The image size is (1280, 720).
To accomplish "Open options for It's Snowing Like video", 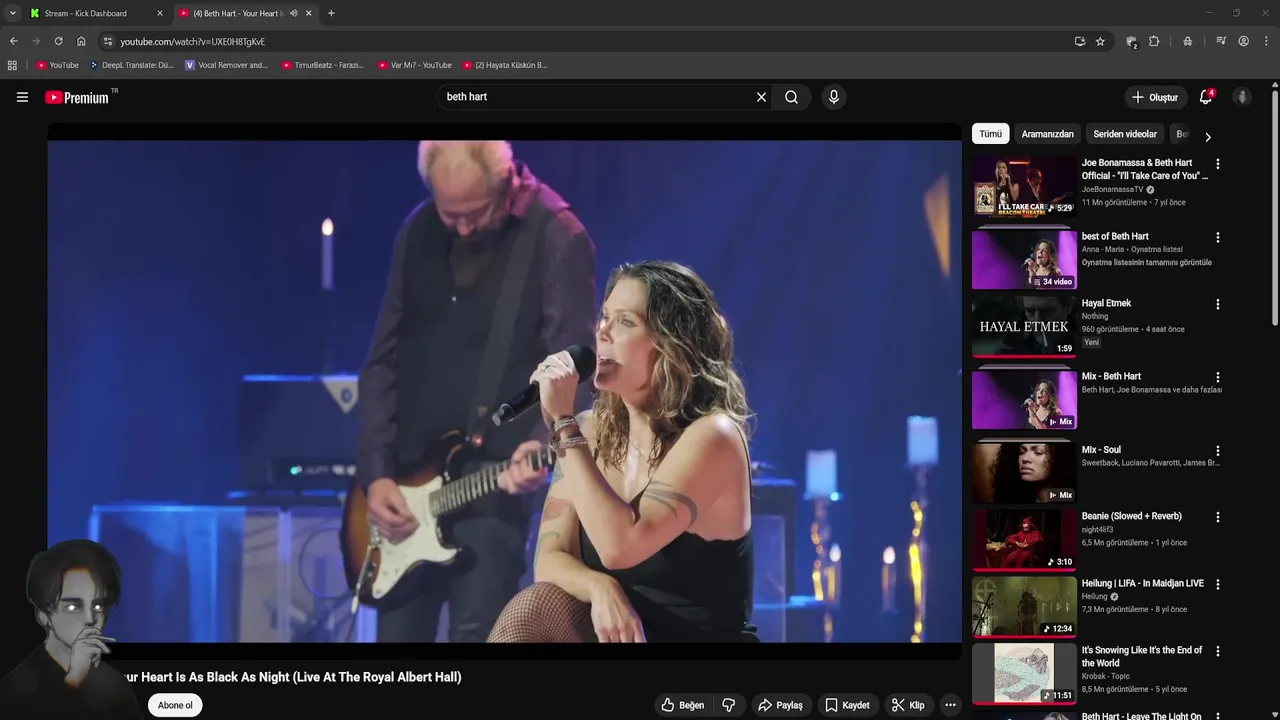I will 1217,651.
